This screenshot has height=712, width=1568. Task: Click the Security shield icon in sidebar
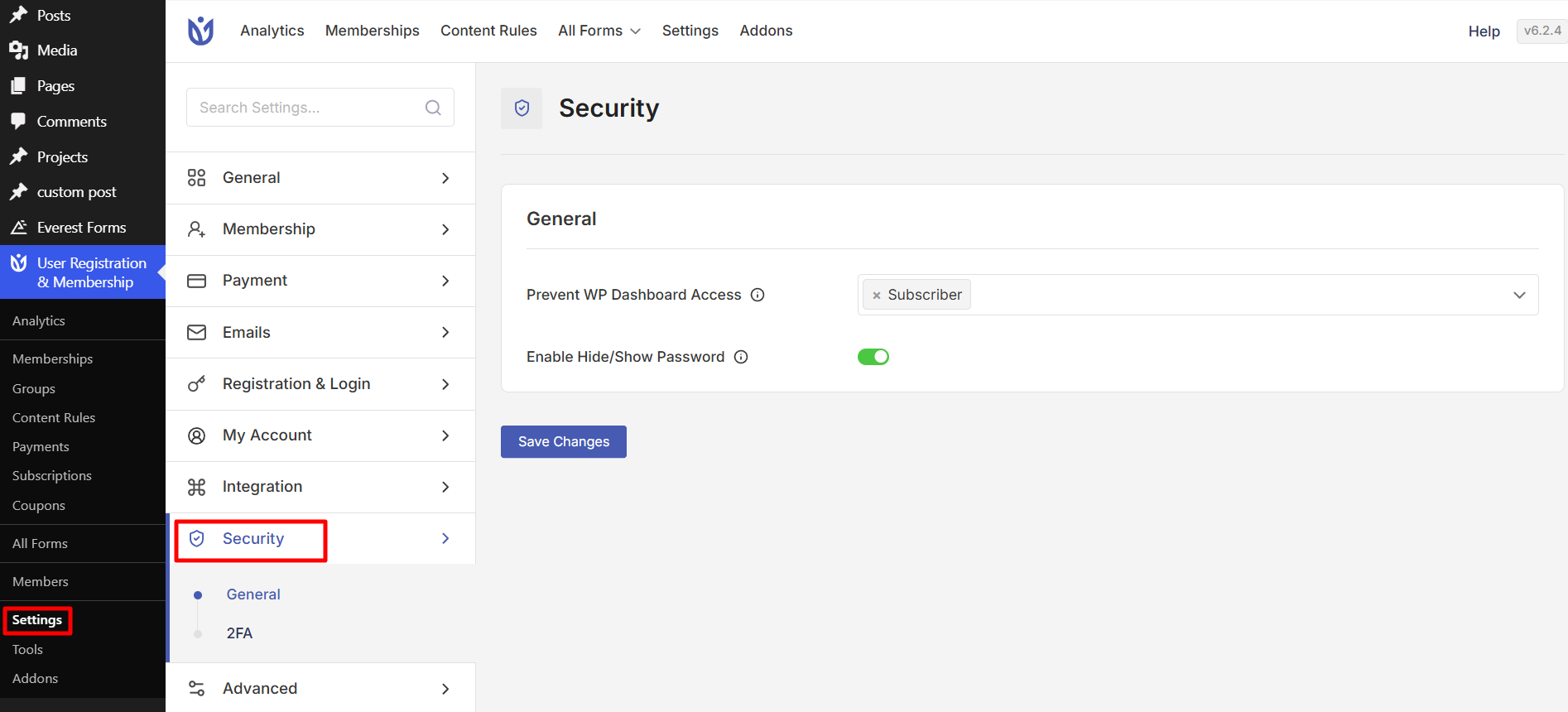[x=196, y=539]
